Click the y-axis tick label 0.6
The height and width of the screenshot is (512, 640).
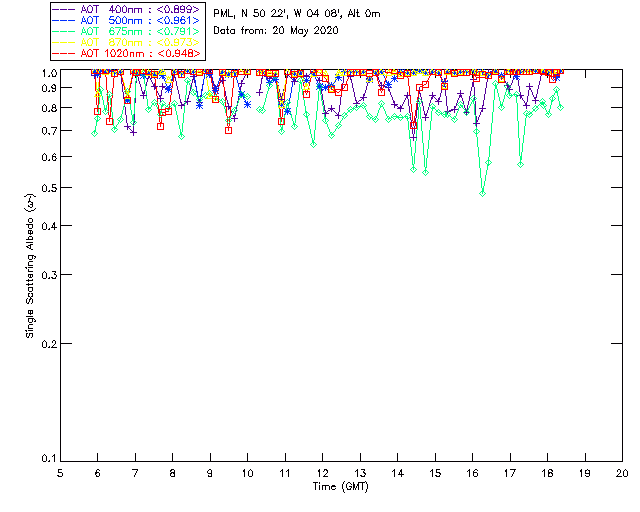(48, 157)
